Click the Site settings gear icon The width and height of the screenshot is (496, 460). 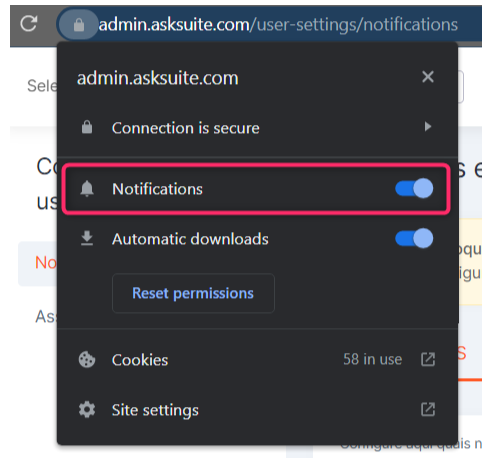click(87, 409)
